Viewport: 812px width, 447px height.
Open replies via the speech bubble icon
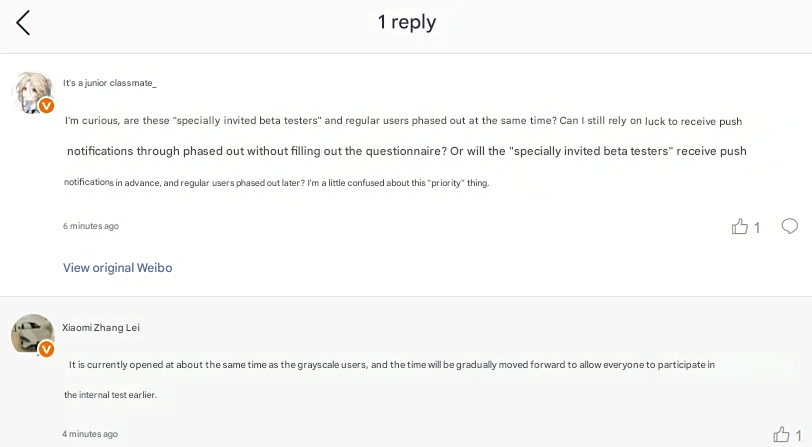pos(789,226)
